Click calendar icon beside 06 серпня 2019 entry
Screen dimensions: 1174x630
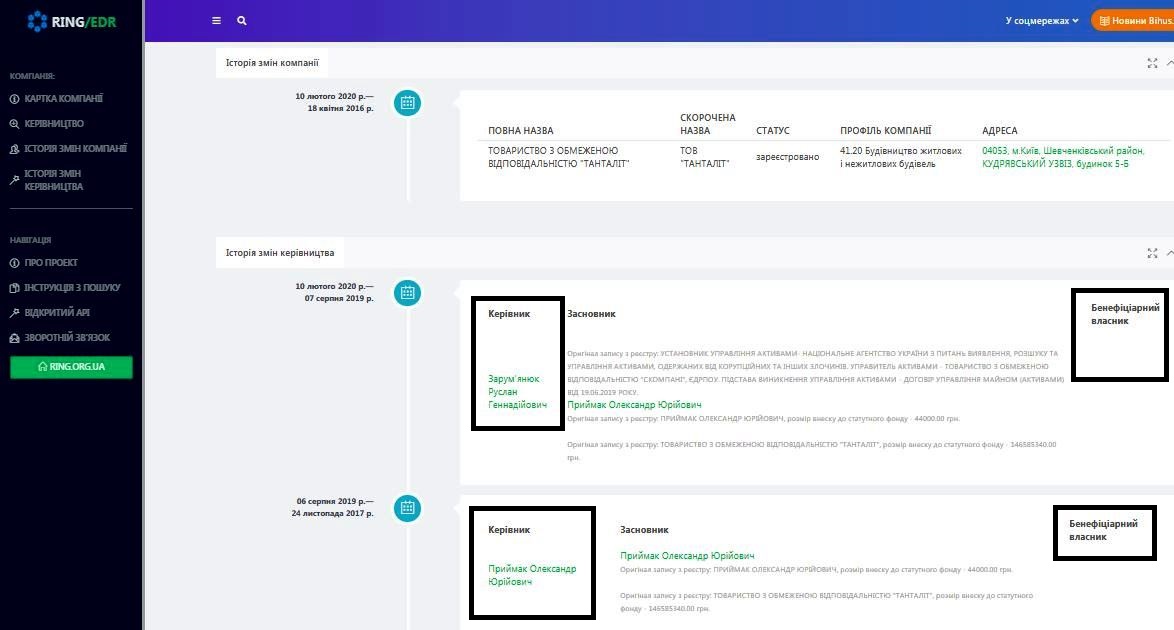pyautogui.click(x=407, y=507)
